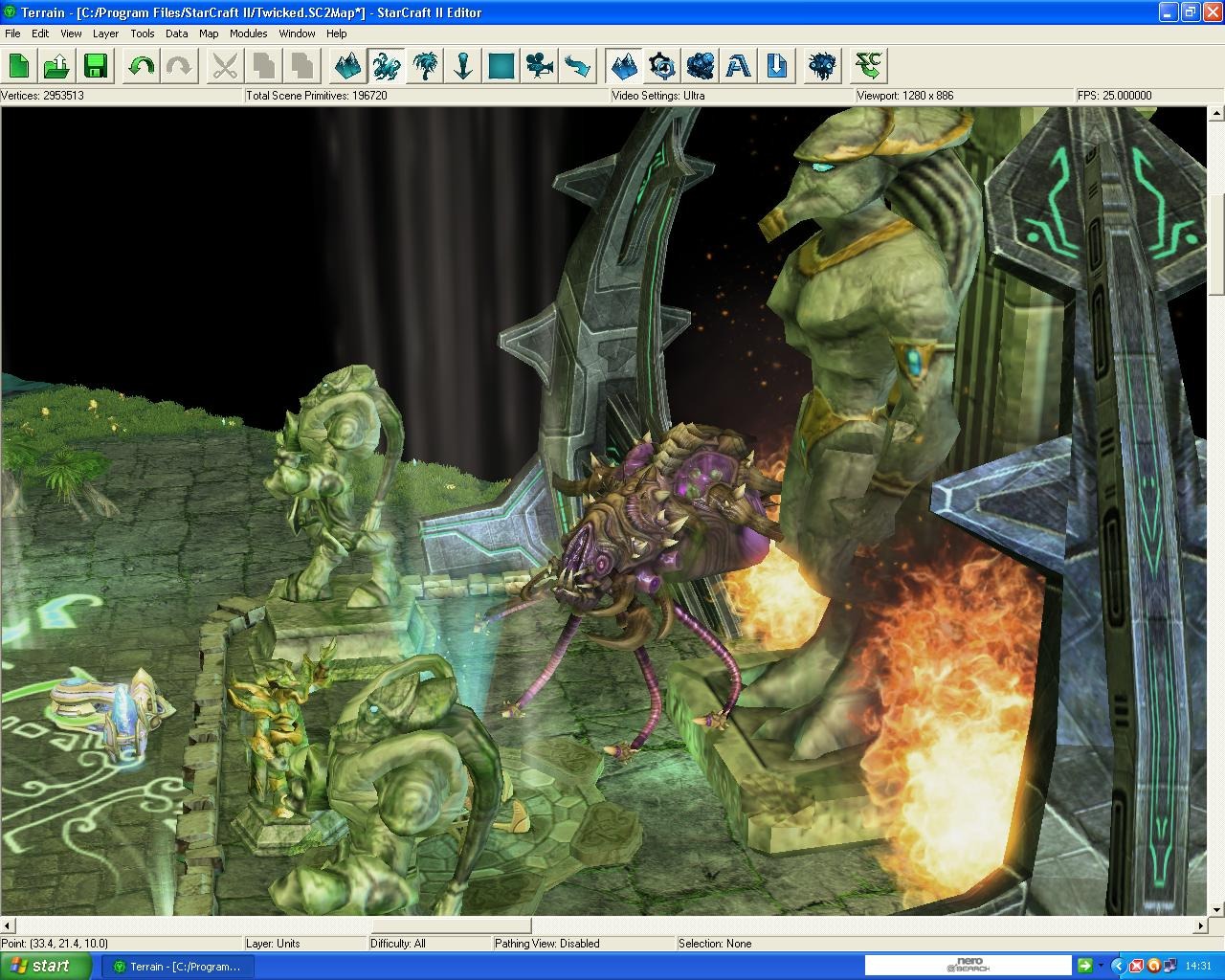Click the Viewport 1280 x 886 text
Viewport: 1225px width, 980px height.
904,96
